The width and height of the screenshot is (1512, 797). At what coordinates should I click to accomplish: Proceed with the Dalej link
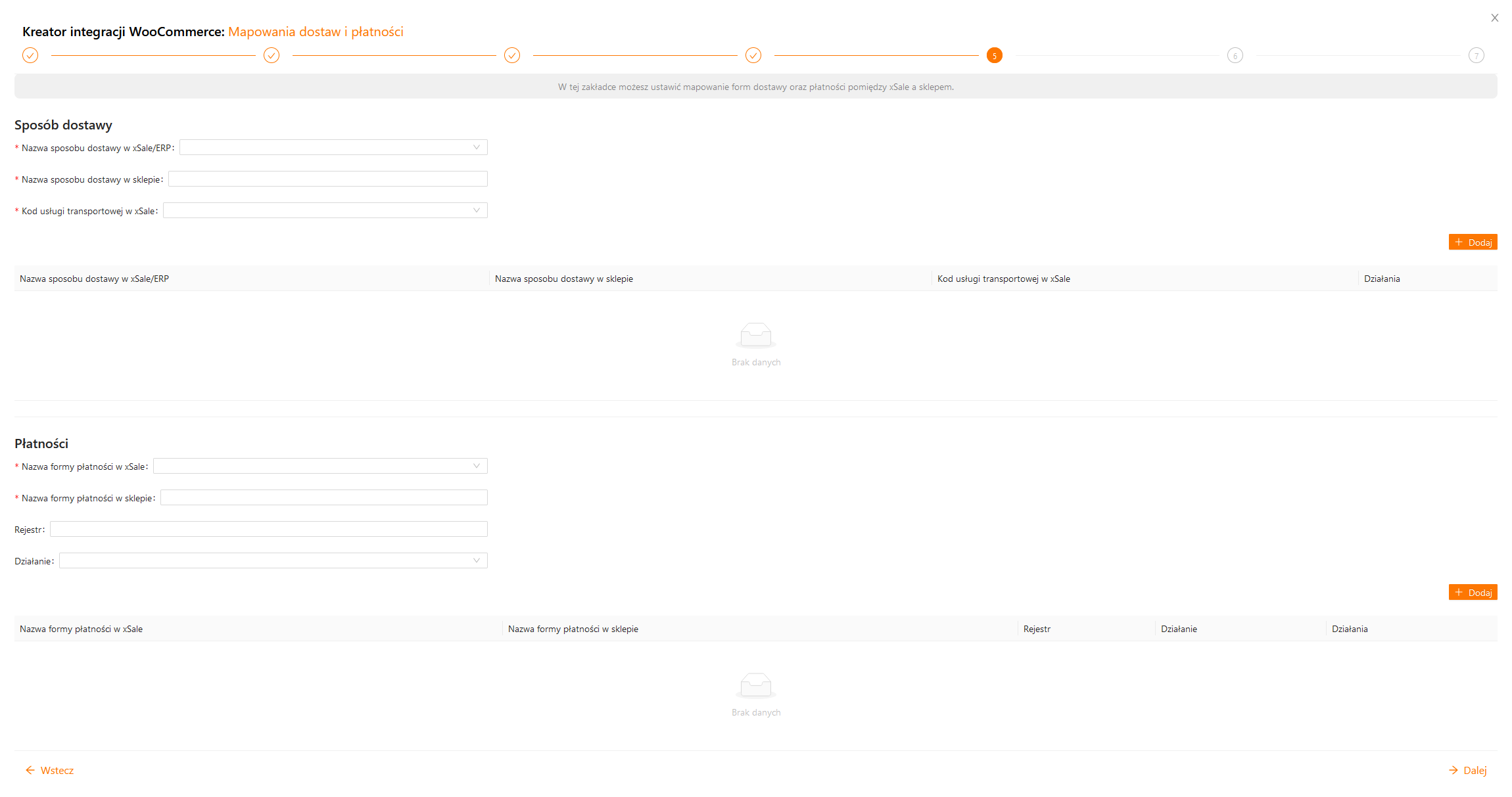pos(1467,770)
